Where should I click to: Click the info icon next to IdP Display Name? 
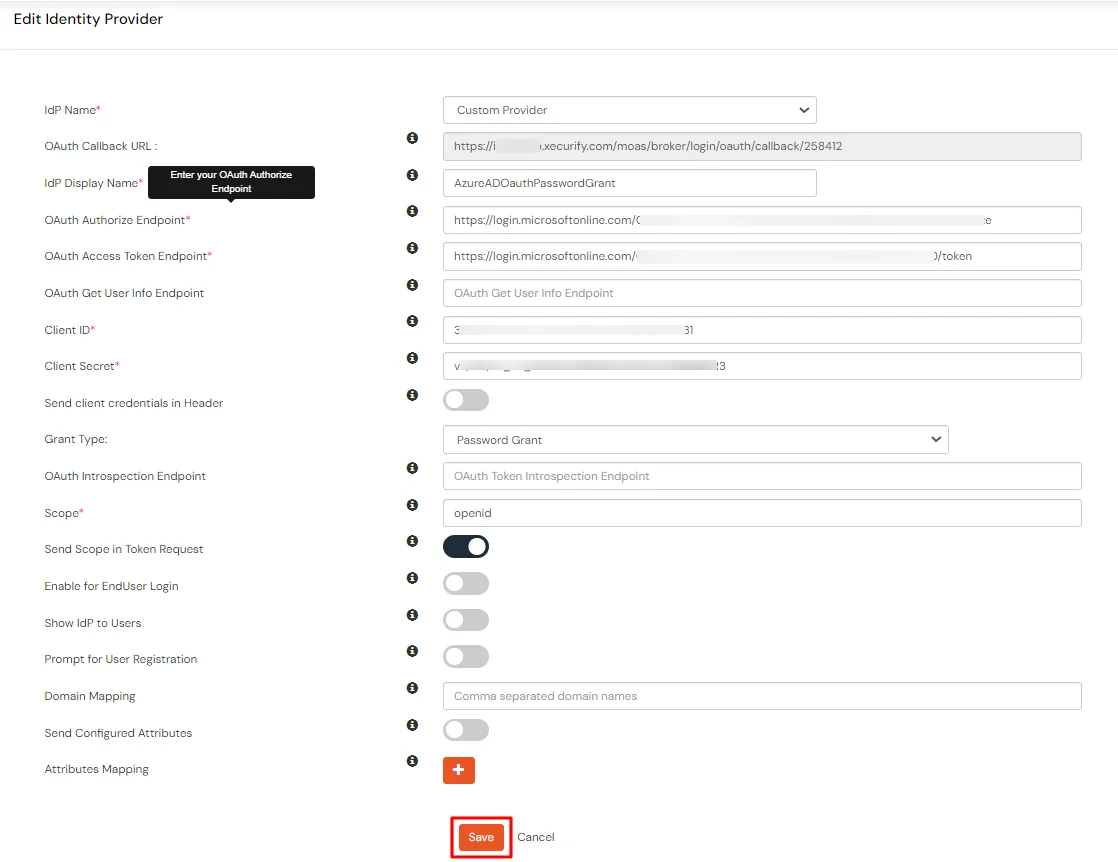(x=412, y=174)
